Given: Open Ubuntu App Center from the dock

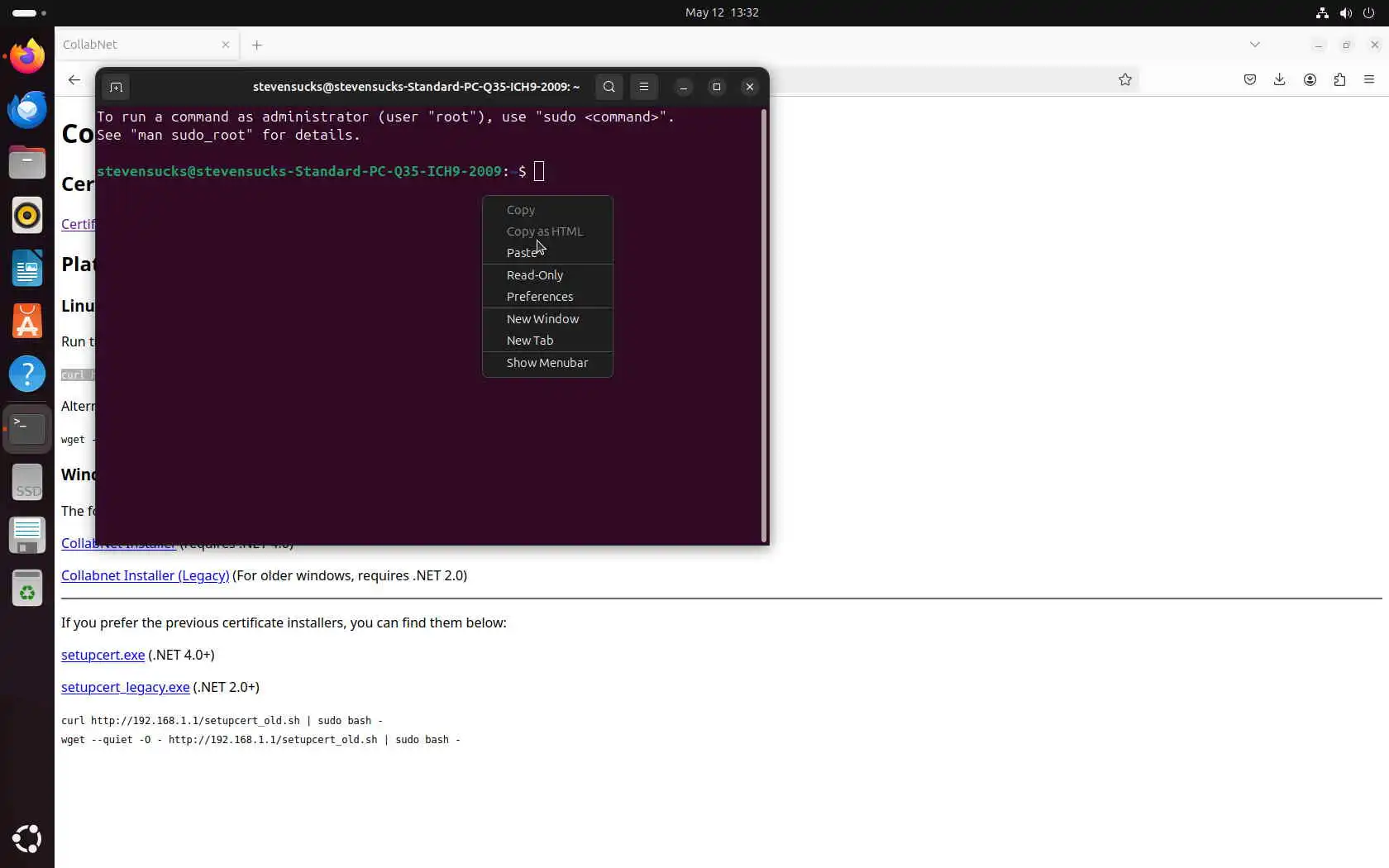Looking at the screenshot, I should (x=27, y=321).
